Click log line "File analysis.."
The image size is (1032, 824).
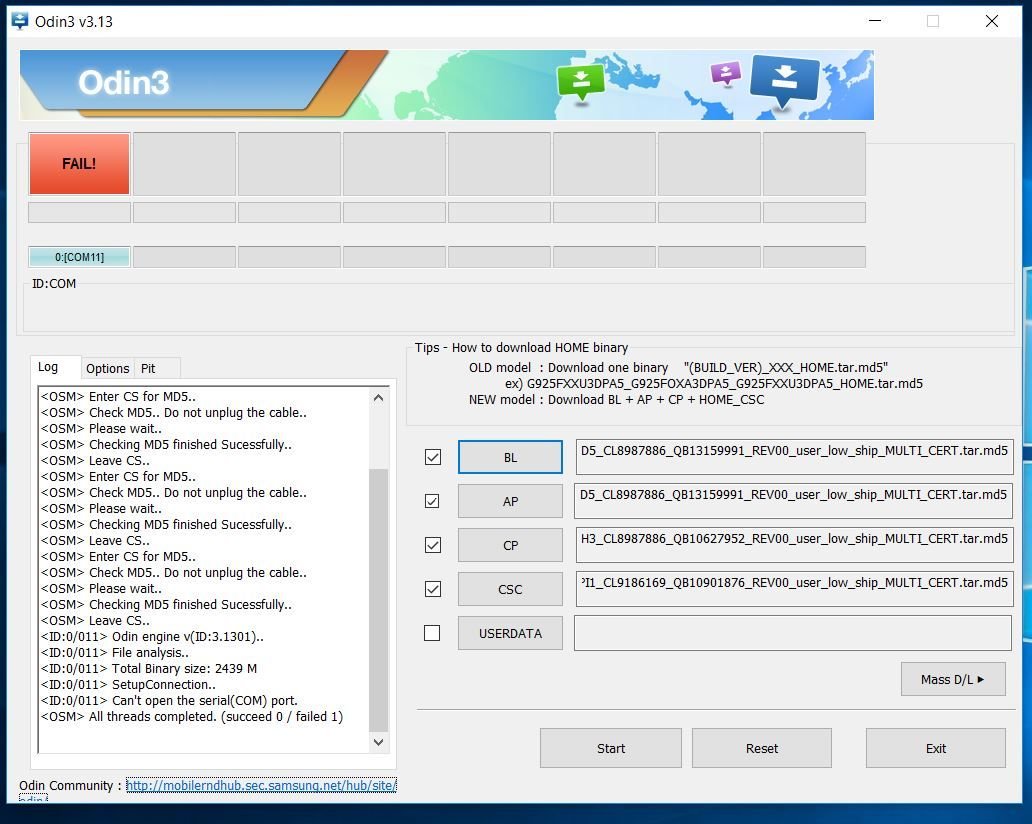115,653
